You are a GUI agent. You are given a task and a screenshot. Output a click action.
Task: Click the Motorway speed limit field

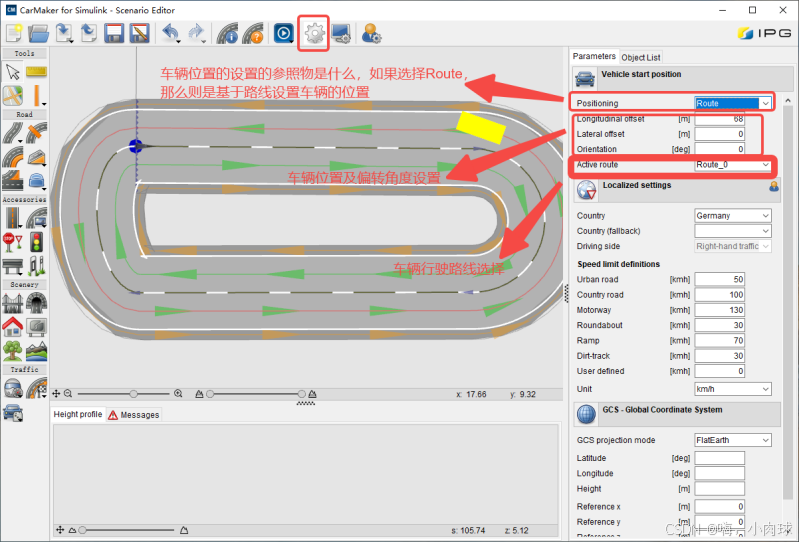(720, 310)
